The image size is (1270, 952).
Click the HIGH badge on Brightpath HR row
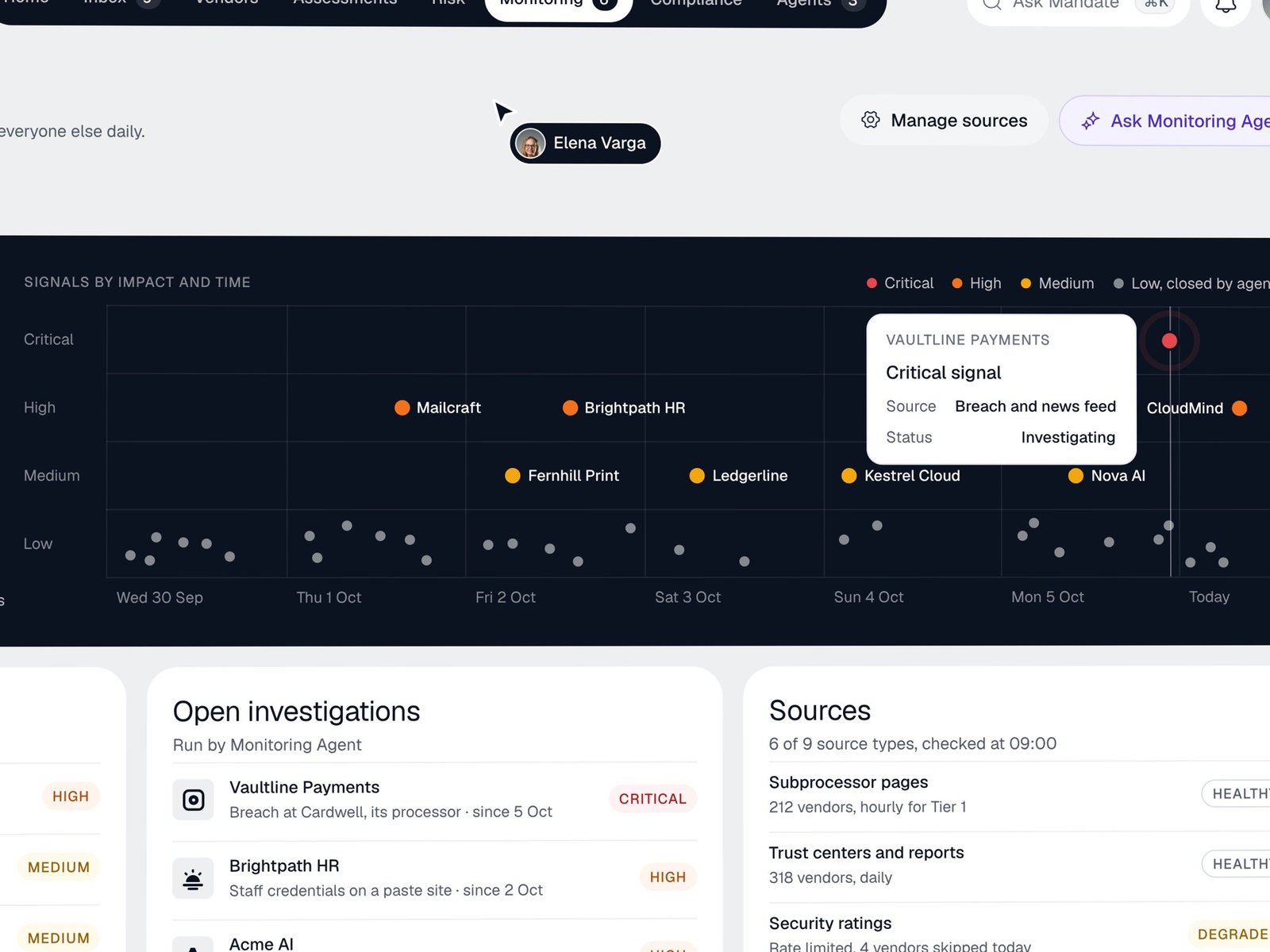(668, 877)
